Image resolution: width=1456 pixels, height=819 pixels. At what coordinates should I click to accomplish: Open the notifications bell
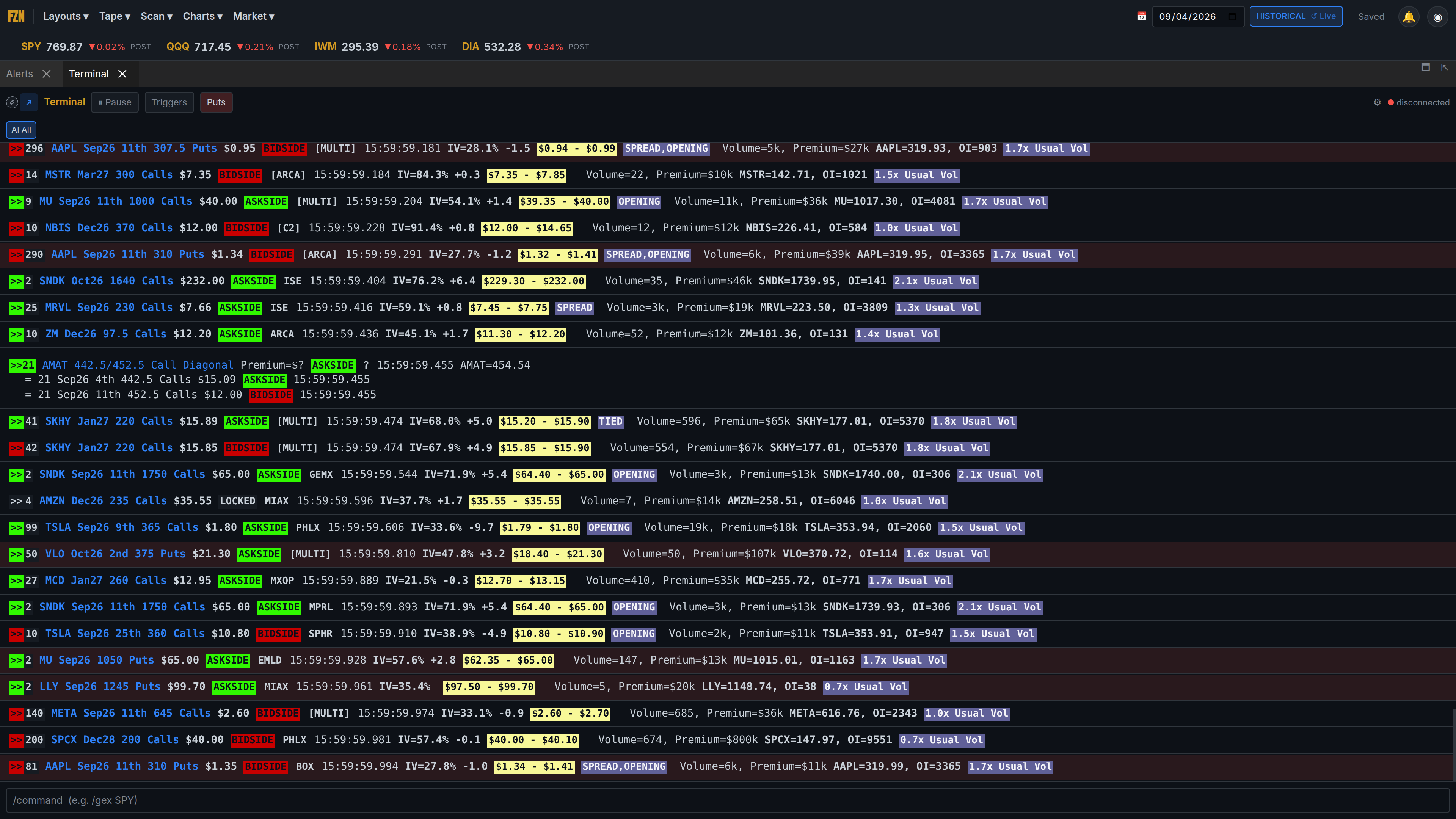[1409, 17]
